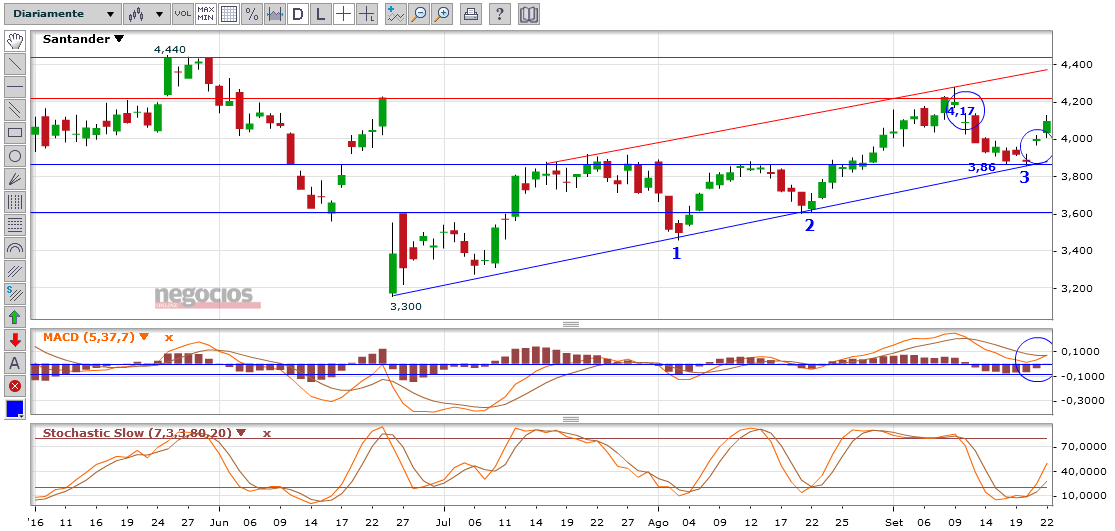
Task: Click the 0,1000 MACD axis label
Action: [1079, 353]
